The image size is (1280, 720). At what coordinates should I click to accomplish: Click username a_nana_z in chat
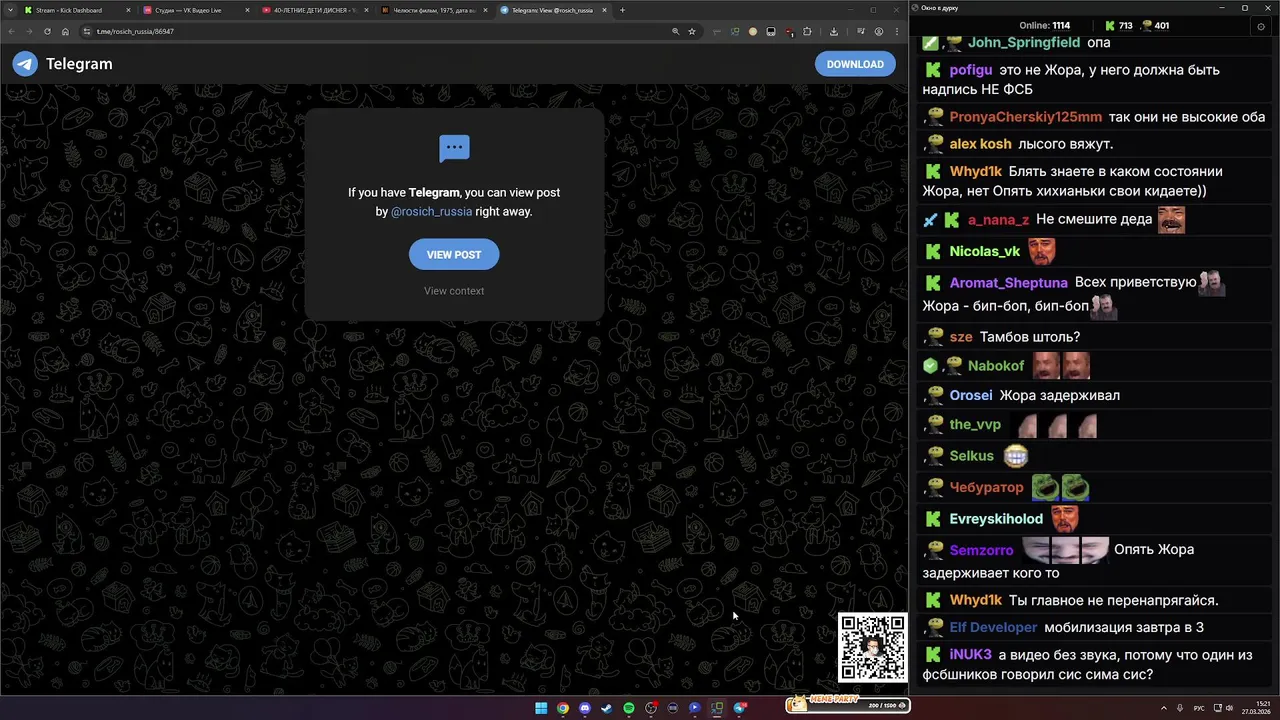pyautogui.click(x=998, y=220)
